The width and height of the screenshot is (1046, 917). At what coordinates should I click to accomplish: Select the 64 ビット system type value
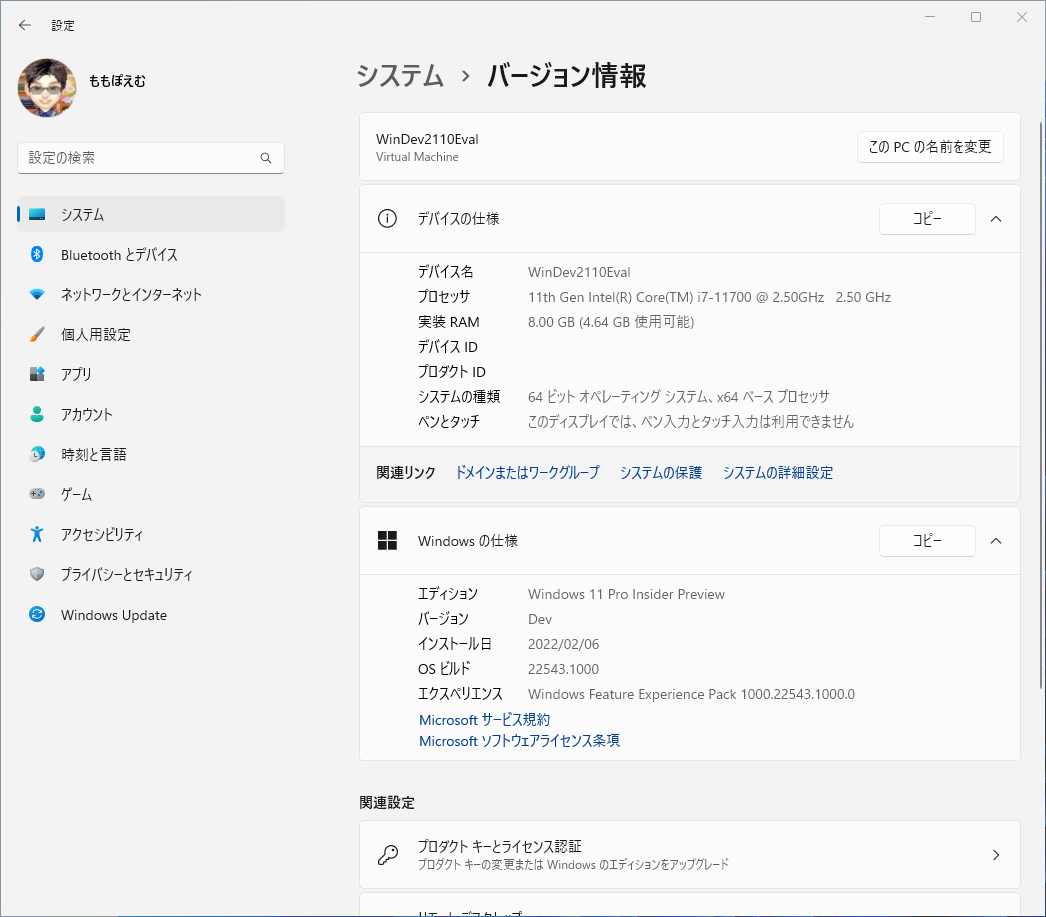pos(678,397)
